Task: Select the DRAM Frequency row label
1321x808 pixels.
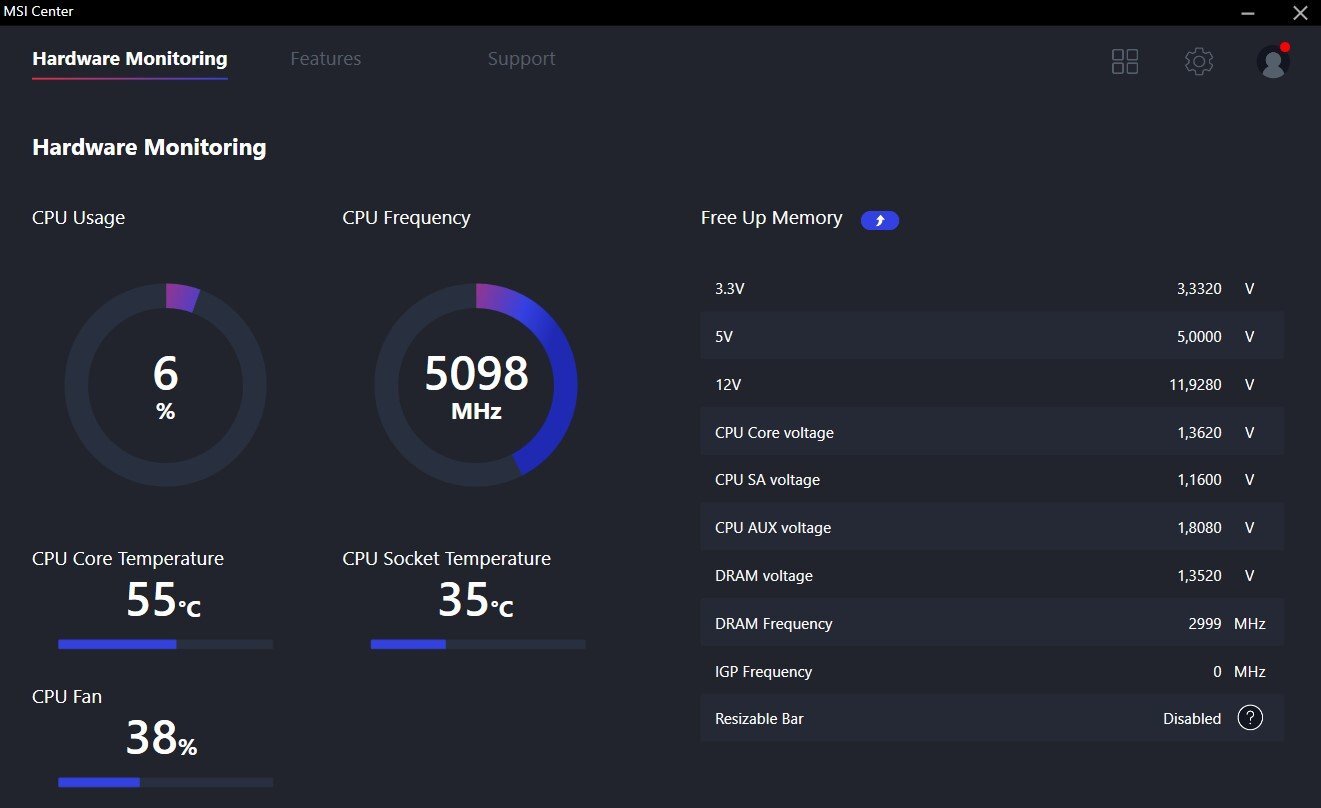Action: pyautogui.click(x=774, y=624)
